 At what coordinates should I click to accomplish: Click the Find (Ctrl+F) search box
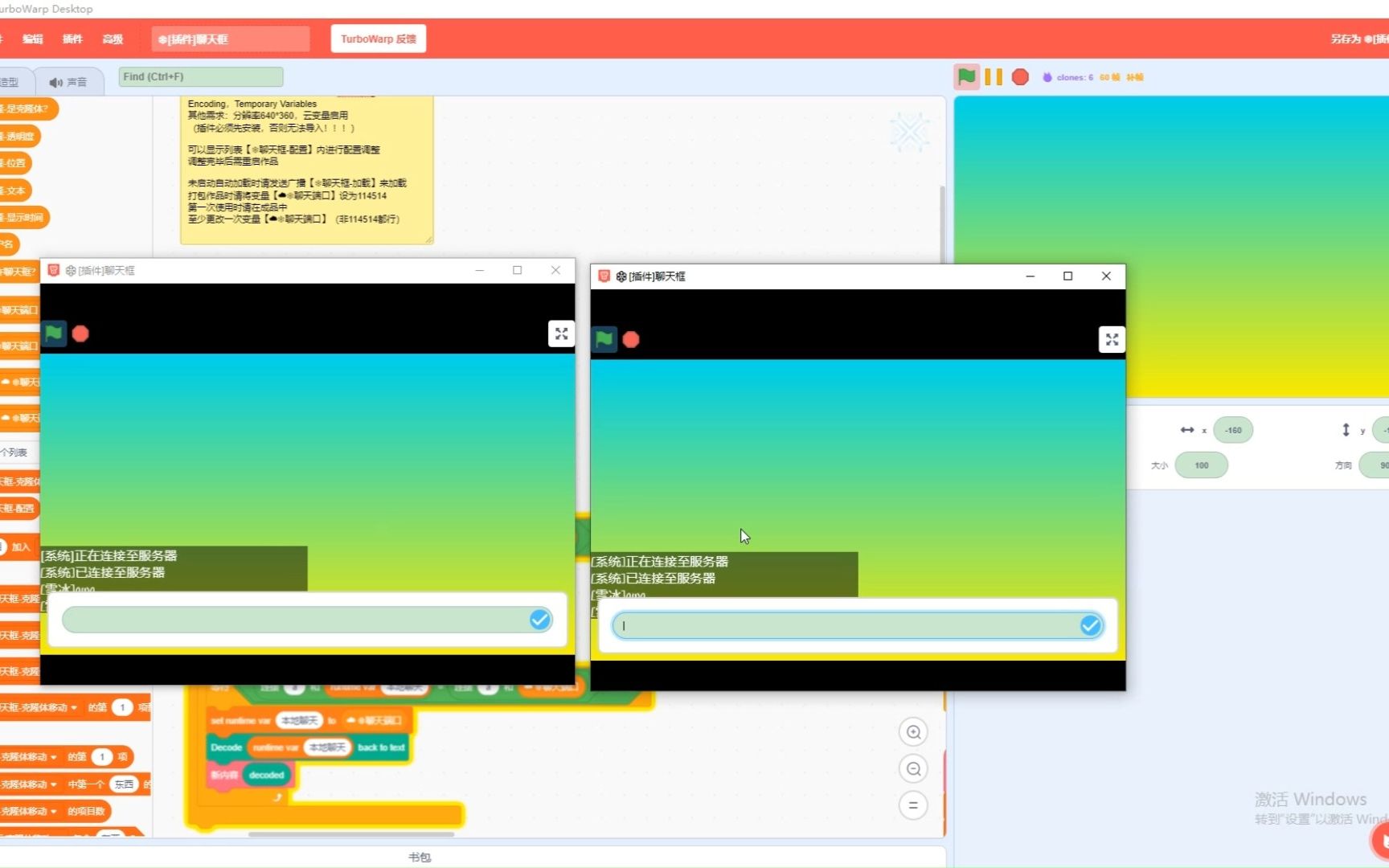(x=201, y=76)
